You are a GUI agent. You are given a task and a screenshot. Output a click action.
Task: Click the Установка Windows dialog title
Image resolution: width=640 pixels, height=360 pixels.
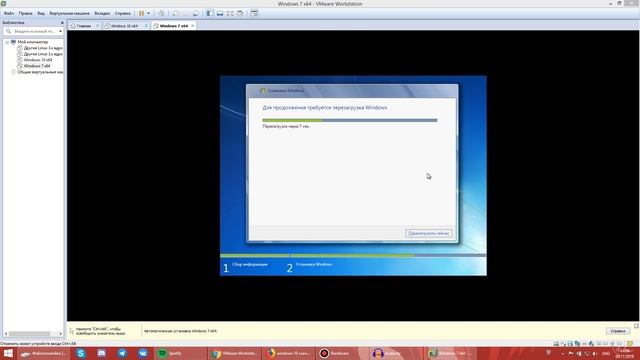coord(286,91)
